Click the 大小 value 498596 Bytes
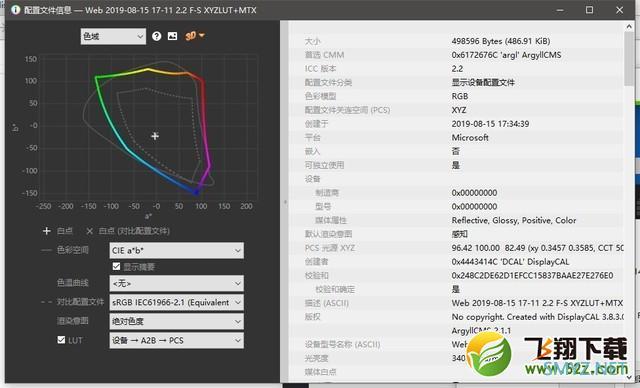This screenshot has height=388, width=640. [501, 41]
